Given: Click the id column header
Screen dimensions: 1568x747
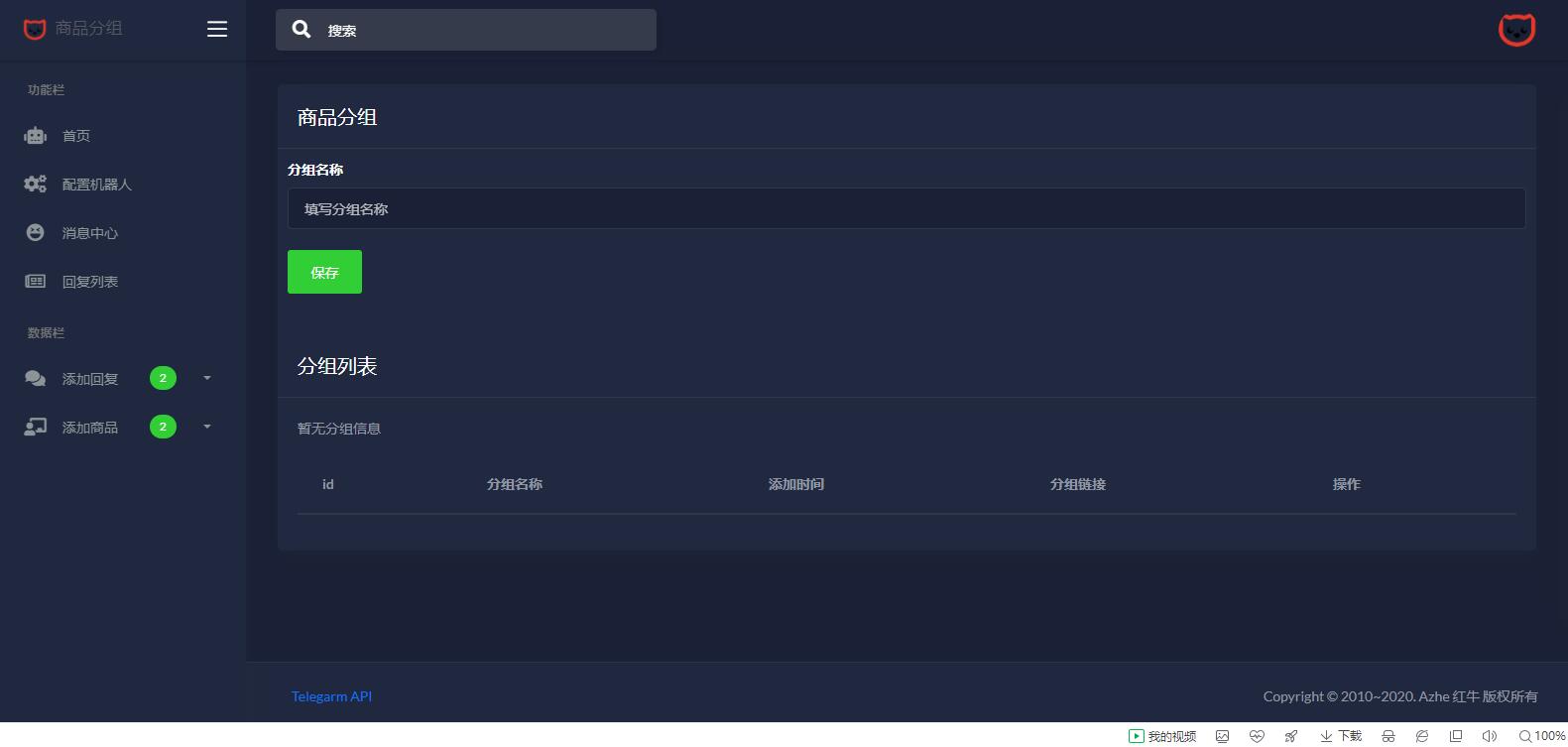Looking at the screenshot, I should pos(328,484).
